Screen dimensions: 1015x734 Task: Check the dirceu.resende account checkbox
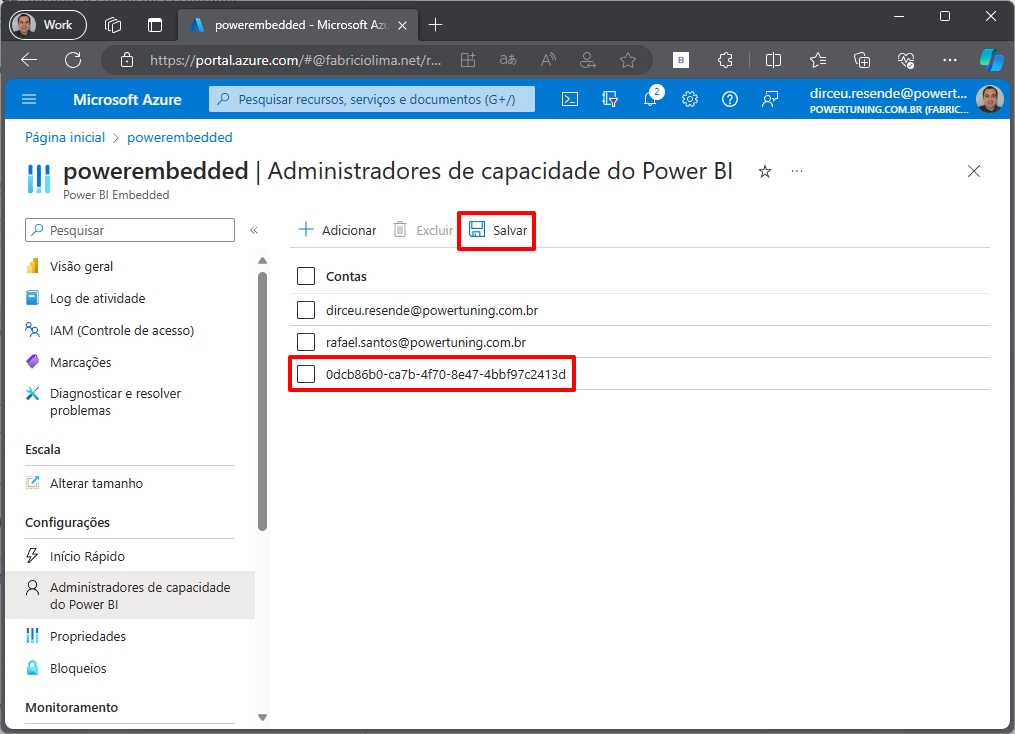[306, 310]
